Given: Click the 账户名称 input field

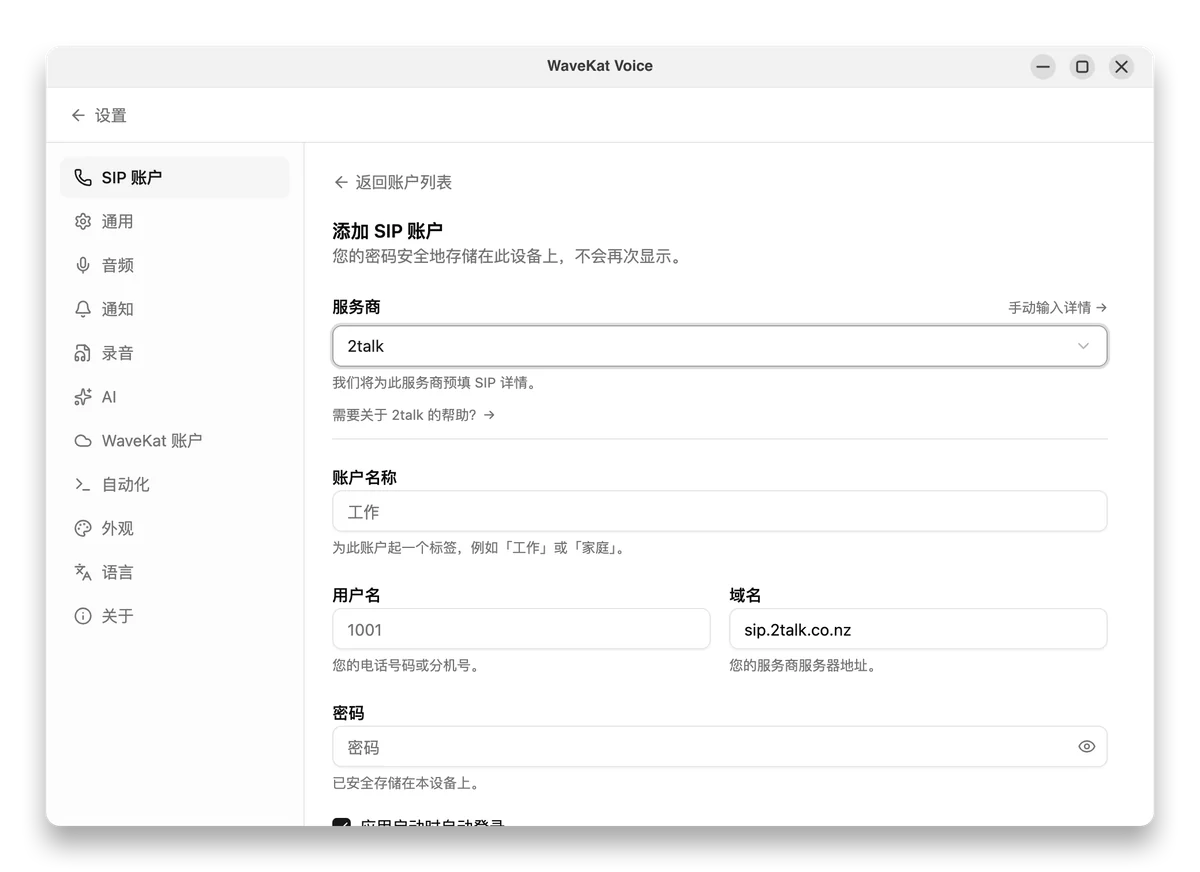Looking at the screenshot, I should click(720, 511).
